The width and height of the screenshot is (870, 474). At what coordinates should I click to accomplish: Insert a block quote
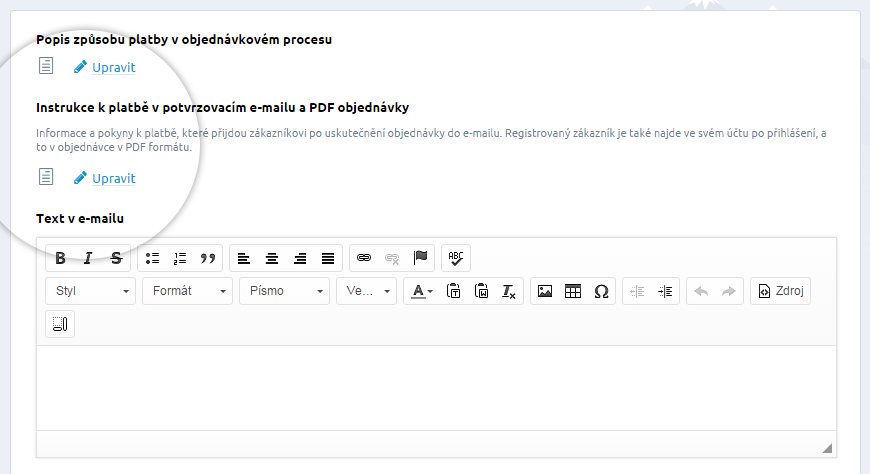[x=208, y=258]
